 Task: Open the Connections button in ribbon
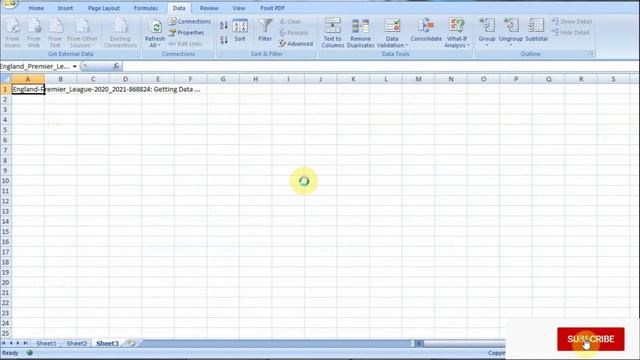[x=190, y=21]
